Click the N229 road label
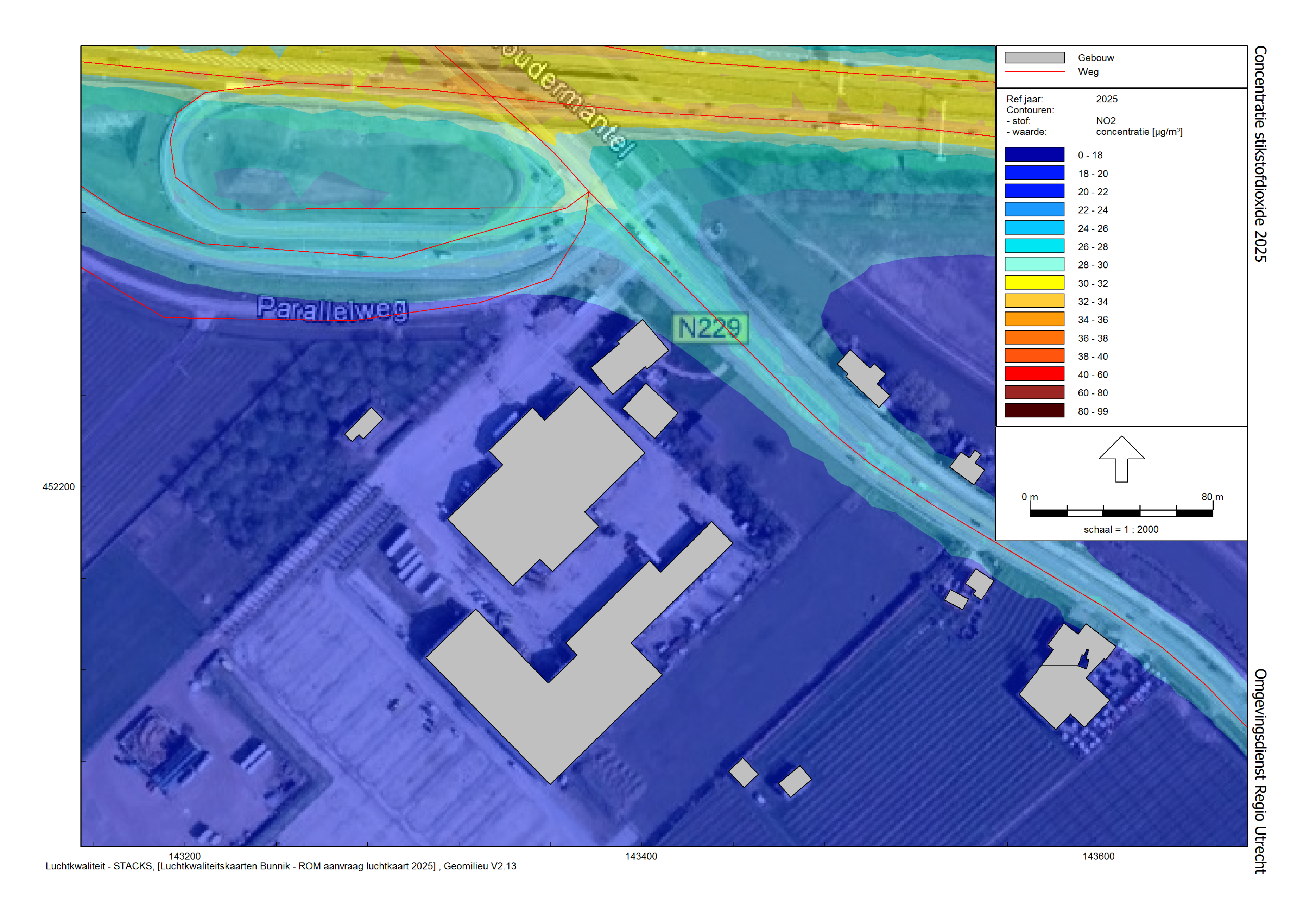This screenshot has width=1316, height=920. point(709,328)
